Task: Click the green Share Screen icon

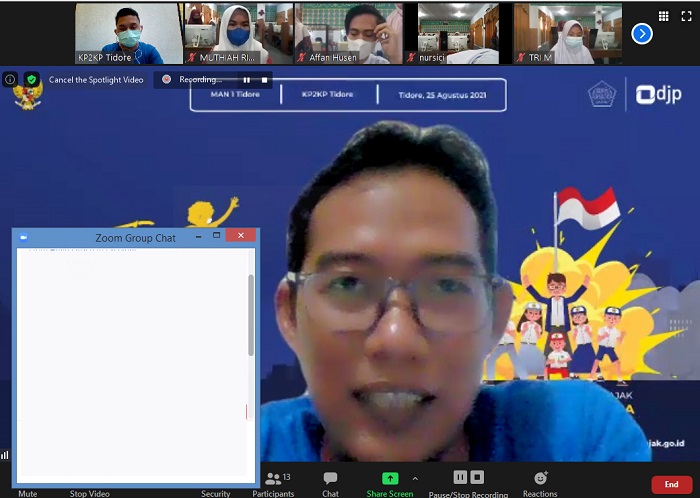Action: 389,479
